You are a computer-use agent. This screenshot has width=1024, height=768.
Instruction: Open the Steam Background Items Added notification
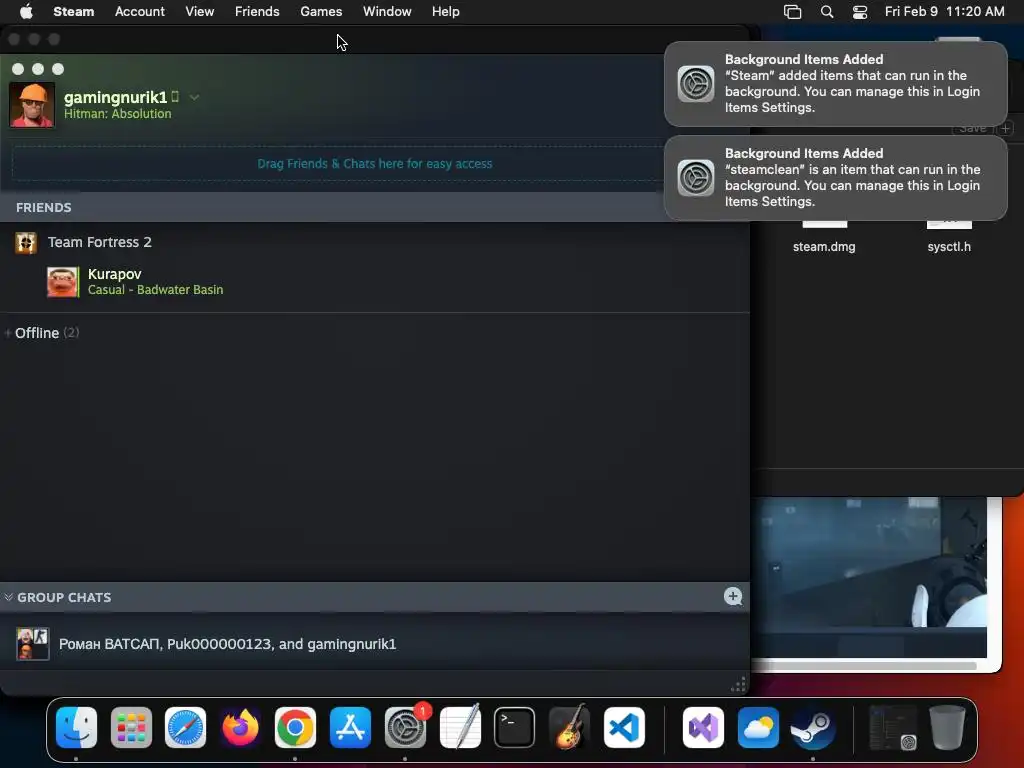click(x=835, y=84)
